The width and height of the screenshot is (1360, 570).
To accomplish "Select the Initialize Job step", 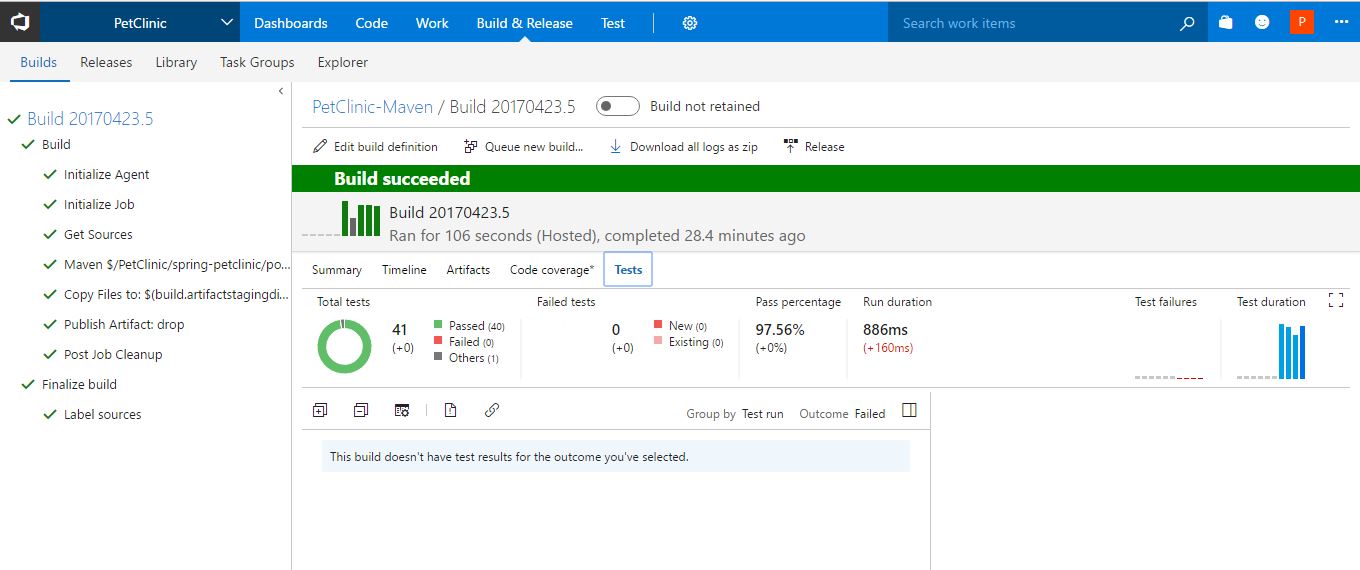I will 99,204.
